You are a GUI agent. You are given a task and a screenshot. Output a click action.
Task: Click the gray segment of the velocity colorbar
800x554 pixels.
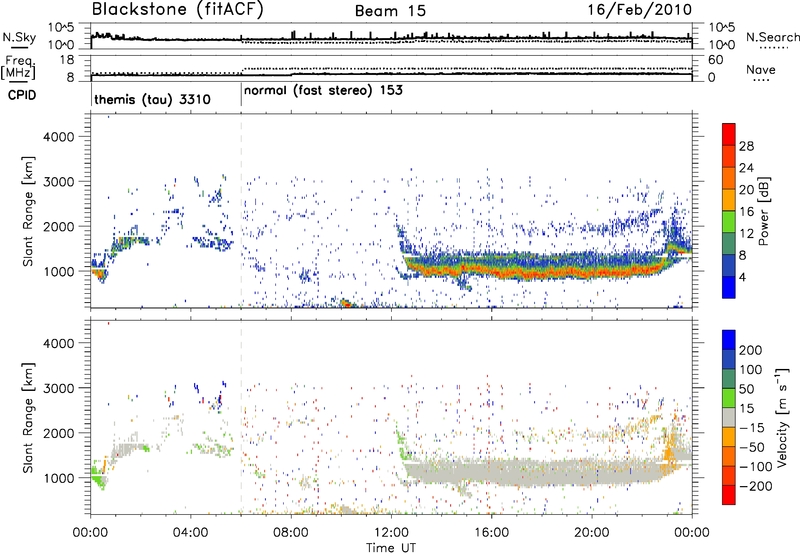729,417
